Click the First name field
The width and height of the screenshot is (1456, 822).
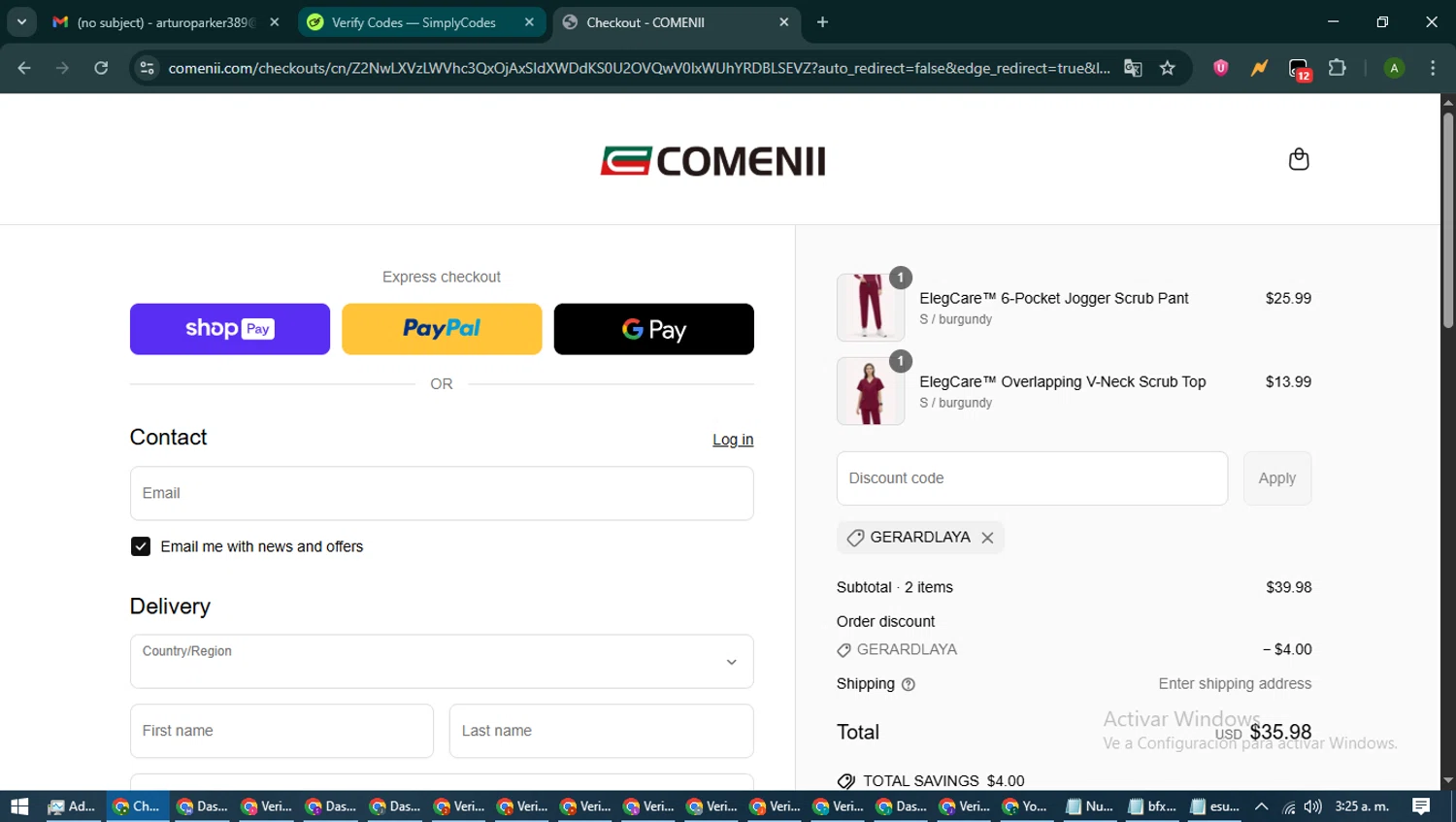point(281,731)
